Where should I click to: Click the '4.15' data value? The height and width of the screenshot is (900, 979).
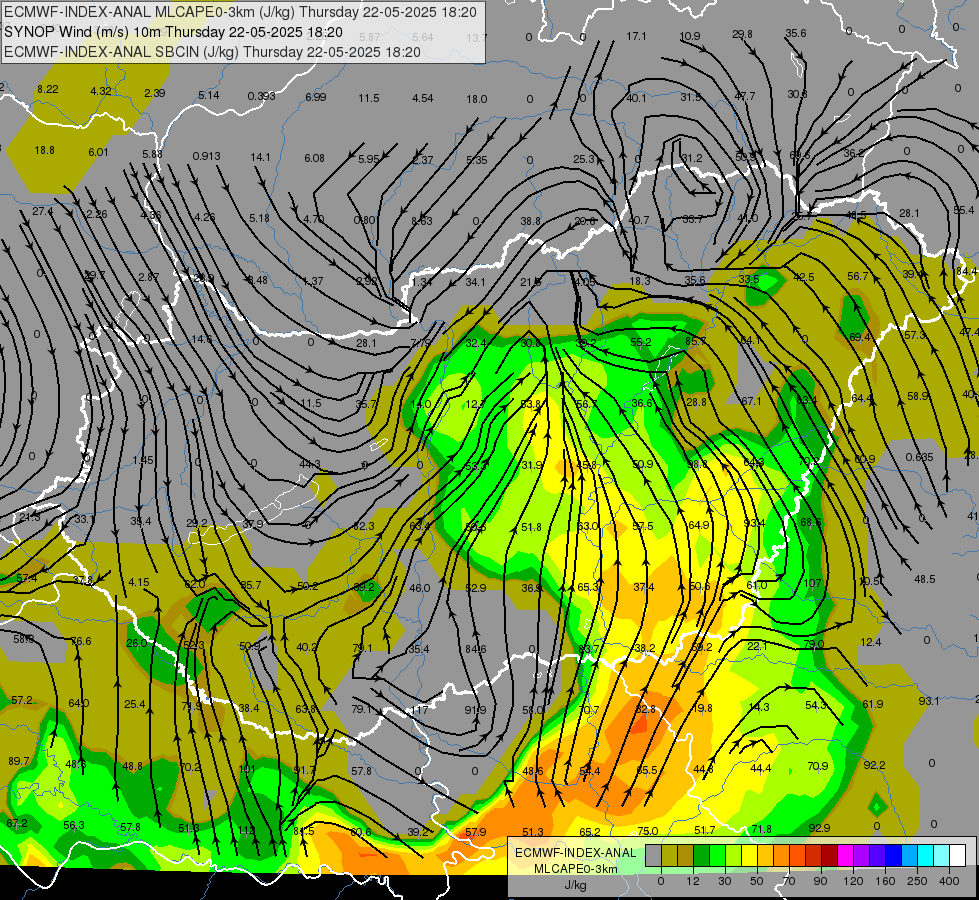[x=139, y=583]
